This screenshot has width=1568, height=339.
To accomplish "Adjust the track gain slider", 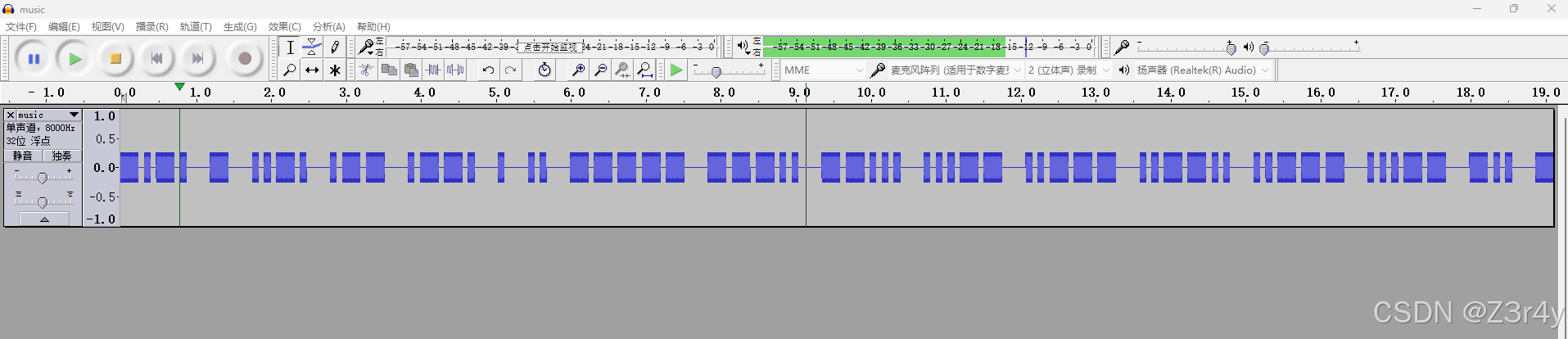I will [43, 177].
